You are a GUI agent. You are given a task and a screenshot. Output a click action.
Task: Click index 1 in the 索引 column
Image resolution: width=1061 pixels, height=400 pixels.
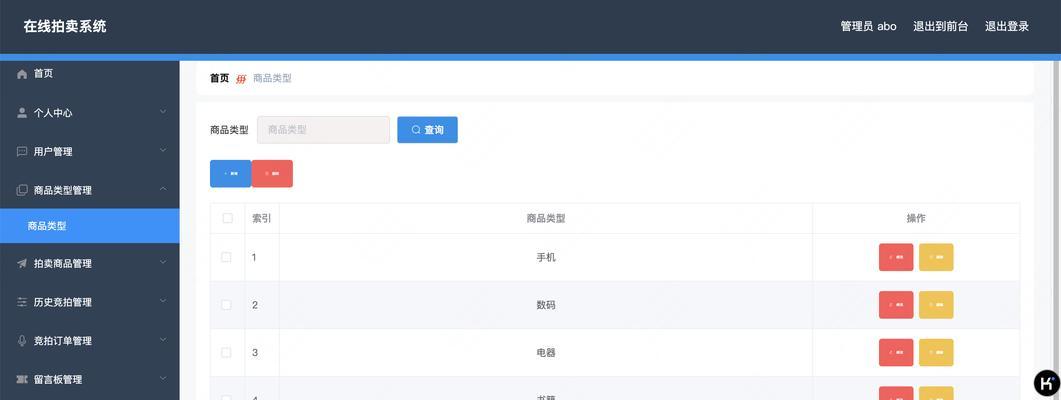(x=254, y=257)
